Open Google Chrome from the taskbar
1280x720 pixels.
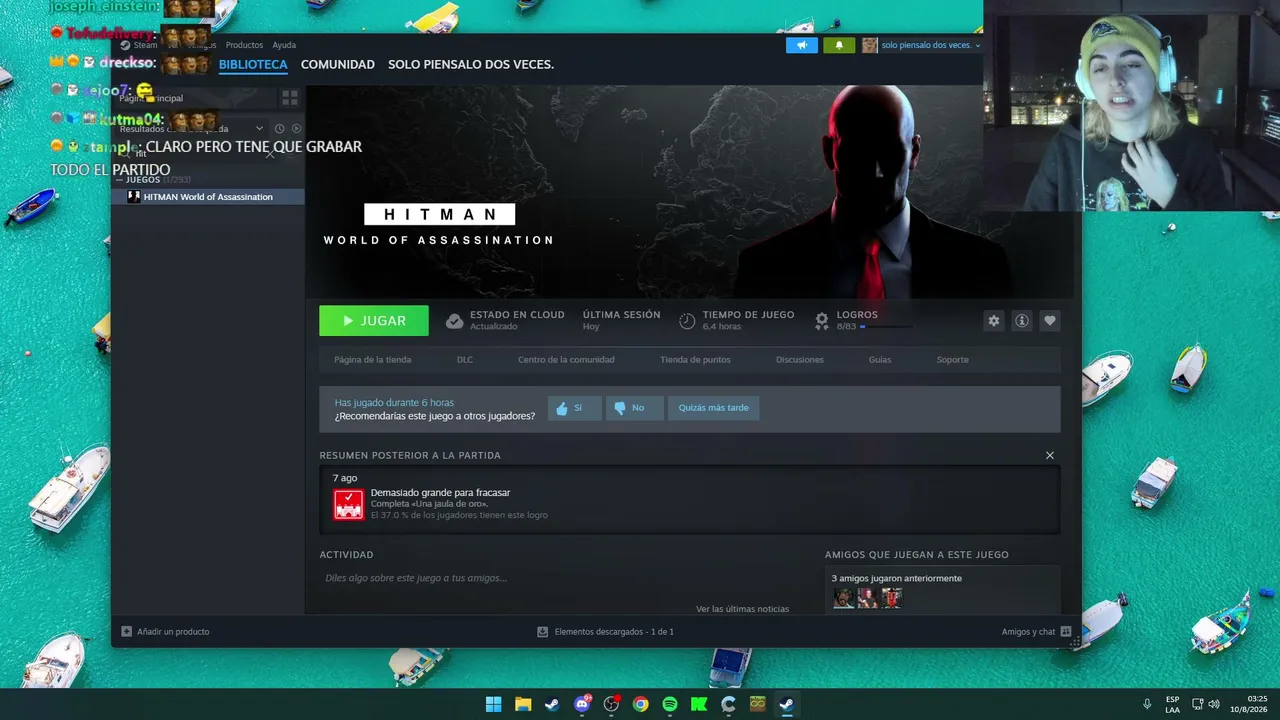(x=641, y=704)
